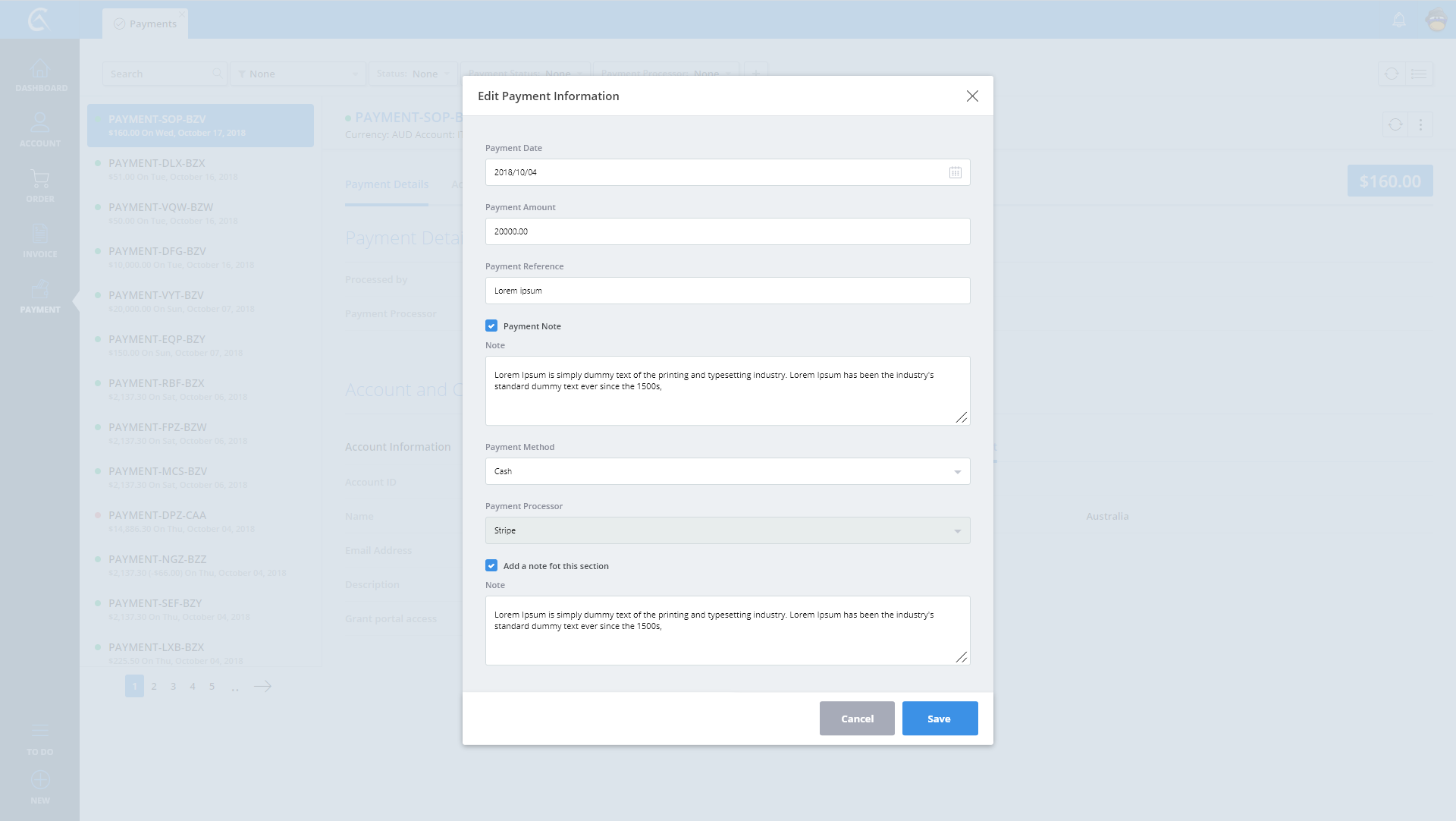
Task: Open the calendar picker for Payment Date
Action: (955, 172)
